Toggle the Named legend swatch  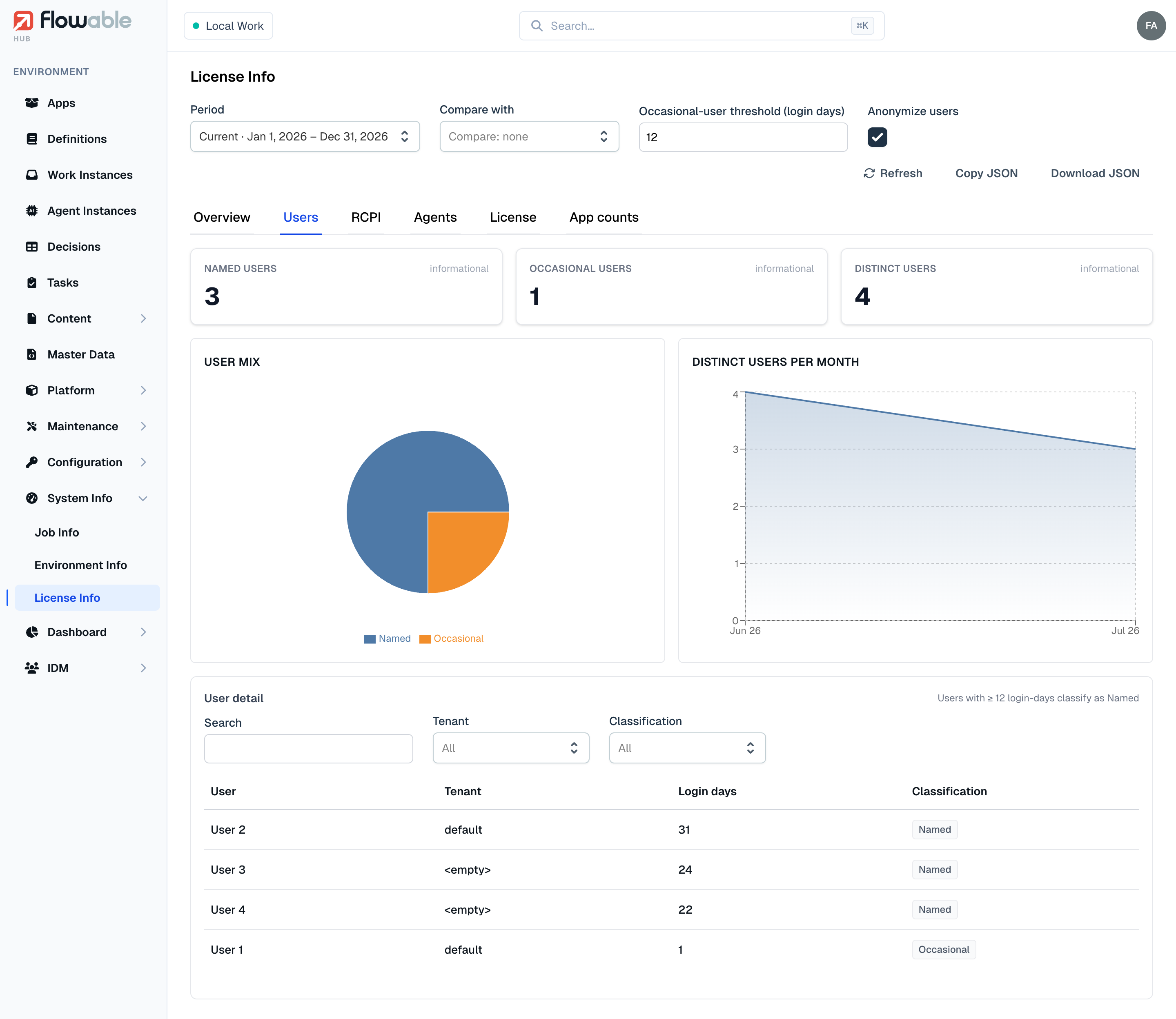tap(370, 639)
